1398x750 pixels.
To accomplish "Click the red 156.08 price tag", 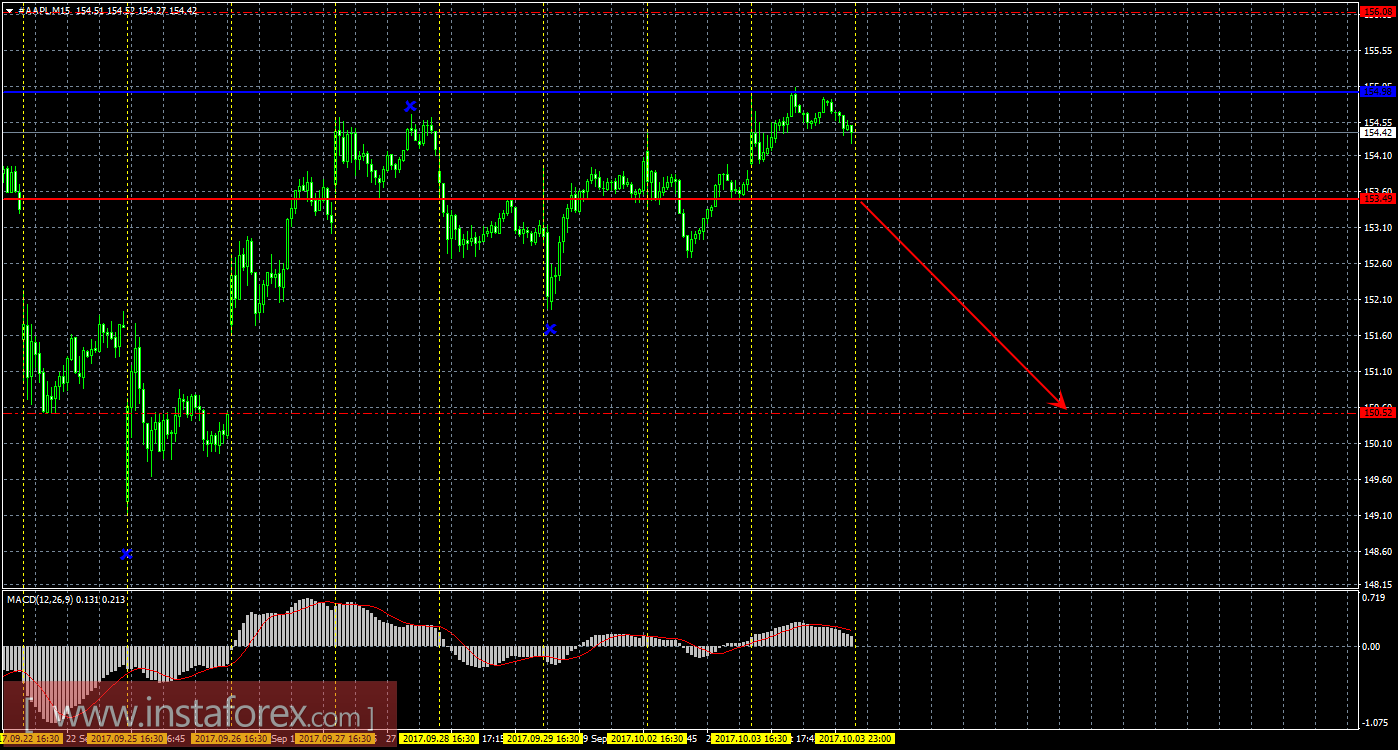I will click(x=1378, y=11).
